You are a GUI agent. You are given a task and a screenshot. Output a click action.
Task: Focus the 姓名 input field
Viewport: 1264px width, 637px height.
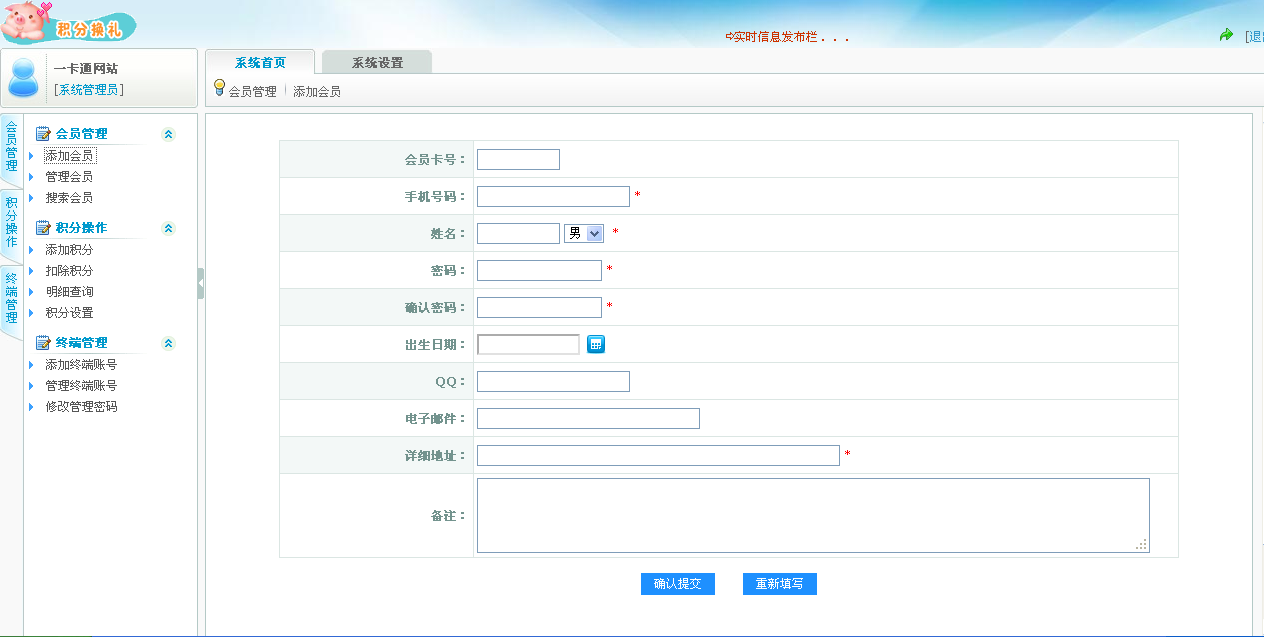(518, 233)
